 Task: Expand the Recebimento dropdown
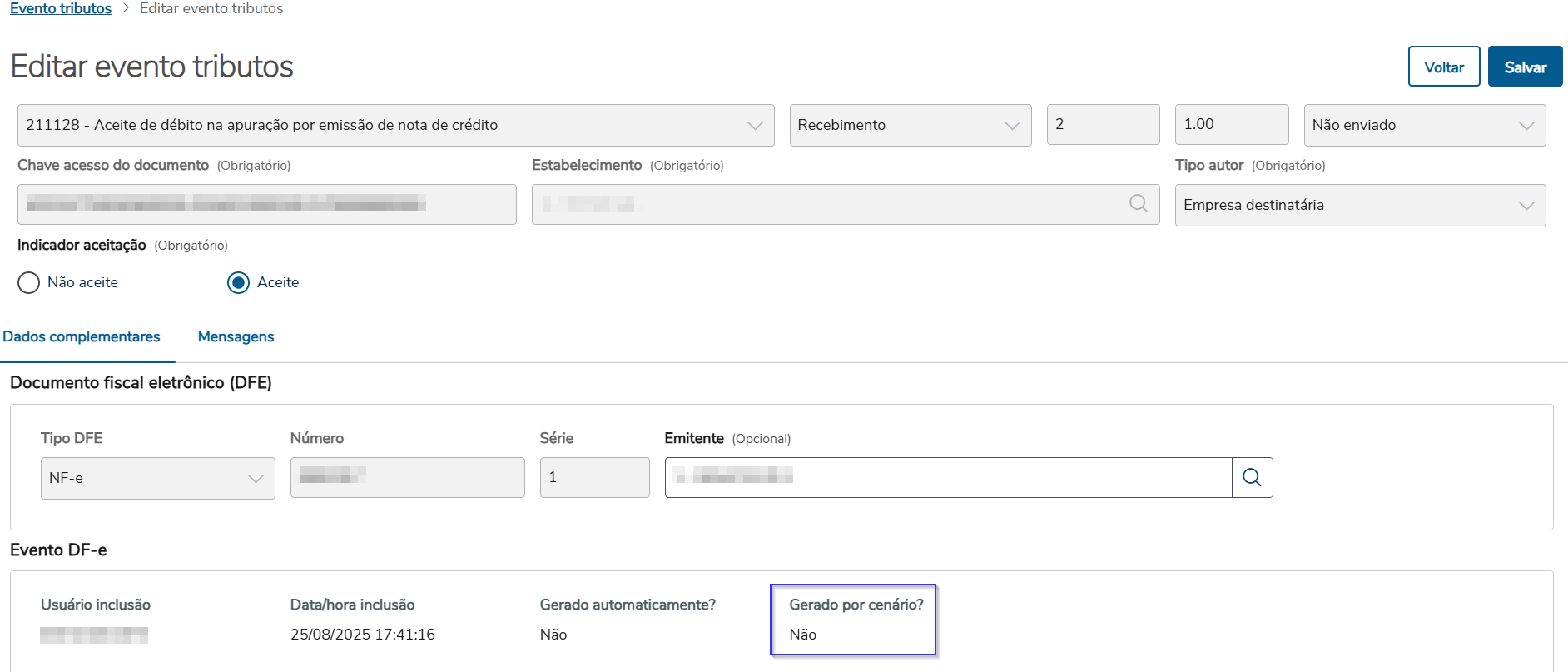pos(910,125)
